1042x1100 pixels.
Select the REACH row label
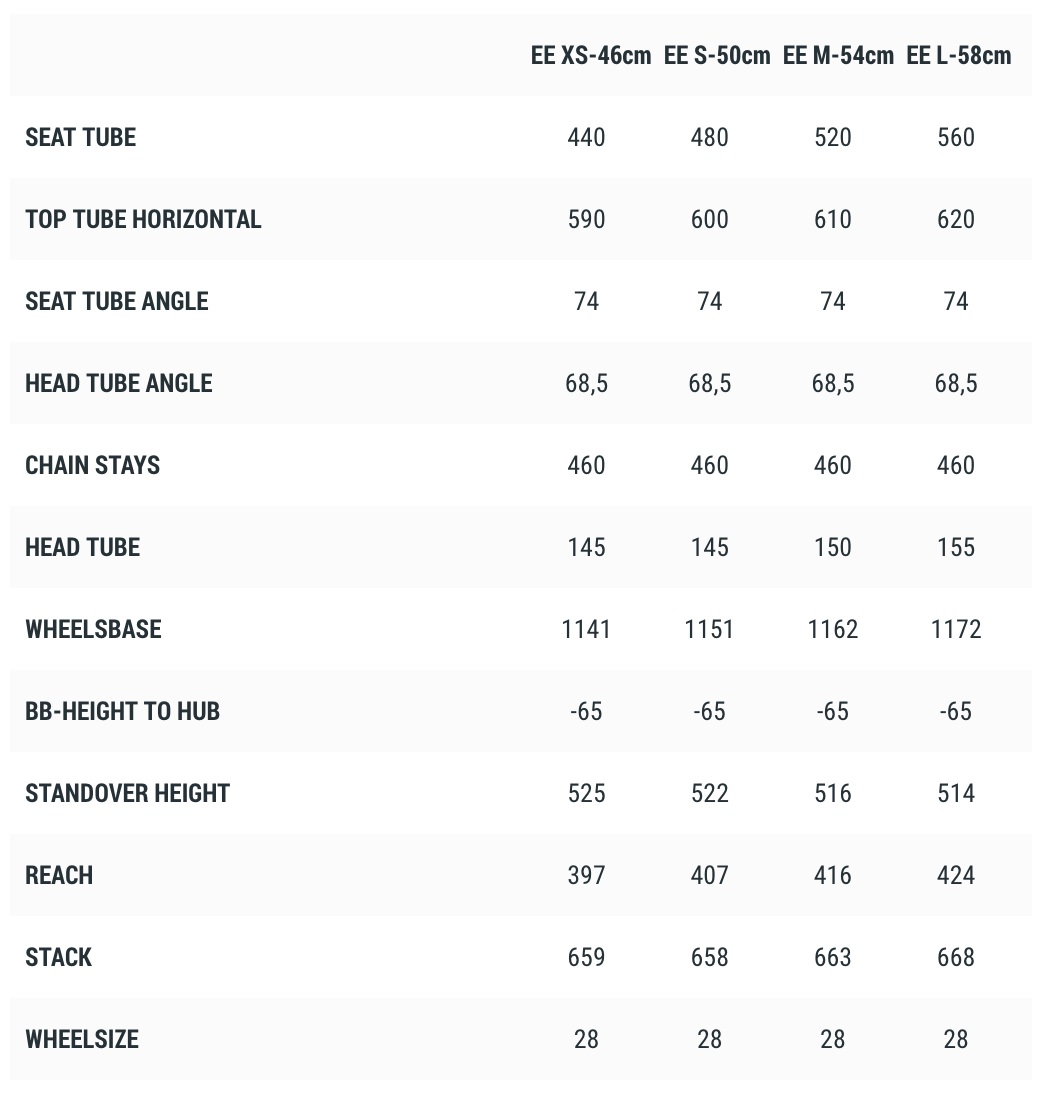tap(59, 876)
